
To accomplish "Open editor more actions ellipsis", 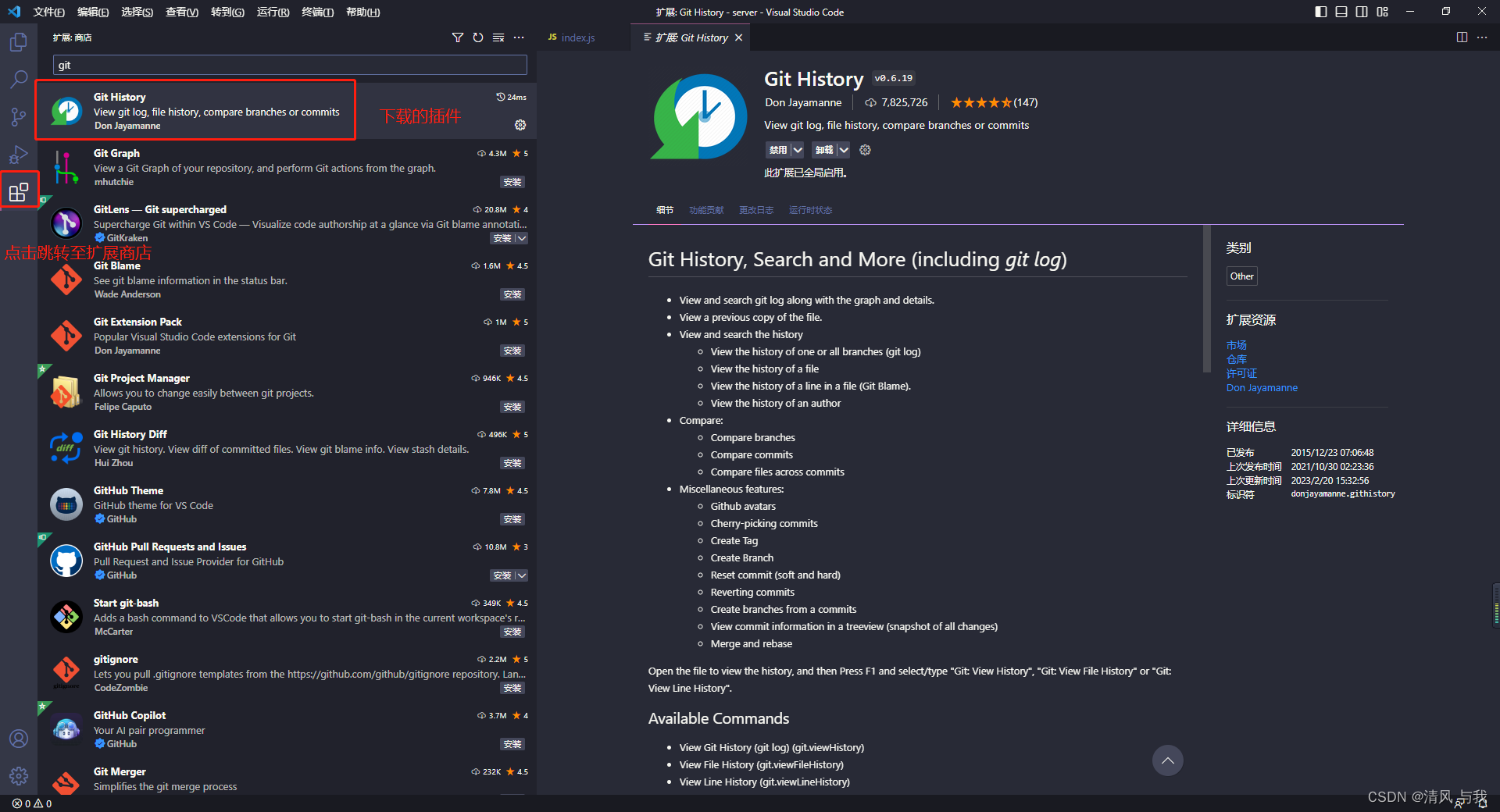I will [x=1482, y=37].
